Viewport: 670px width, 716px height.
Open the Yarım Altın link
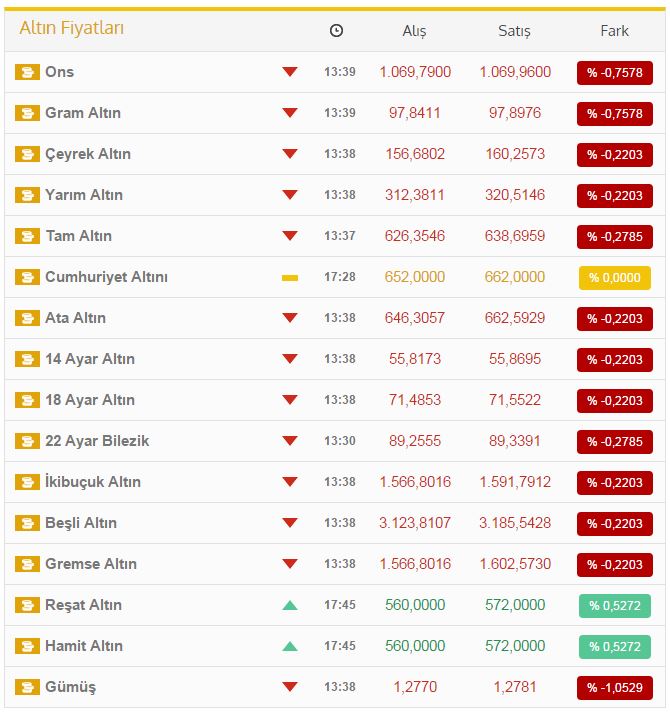[84, 195]
